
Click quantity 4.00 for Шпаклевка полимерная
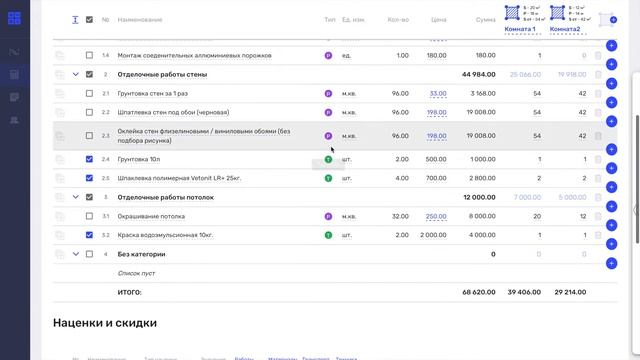coord(402,178)
